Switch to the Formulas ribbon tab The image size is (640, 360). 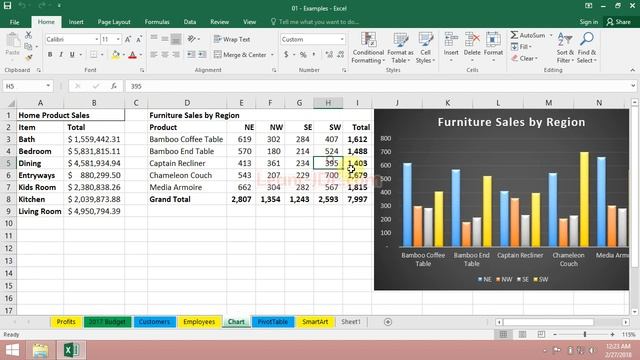coord(157,22)
